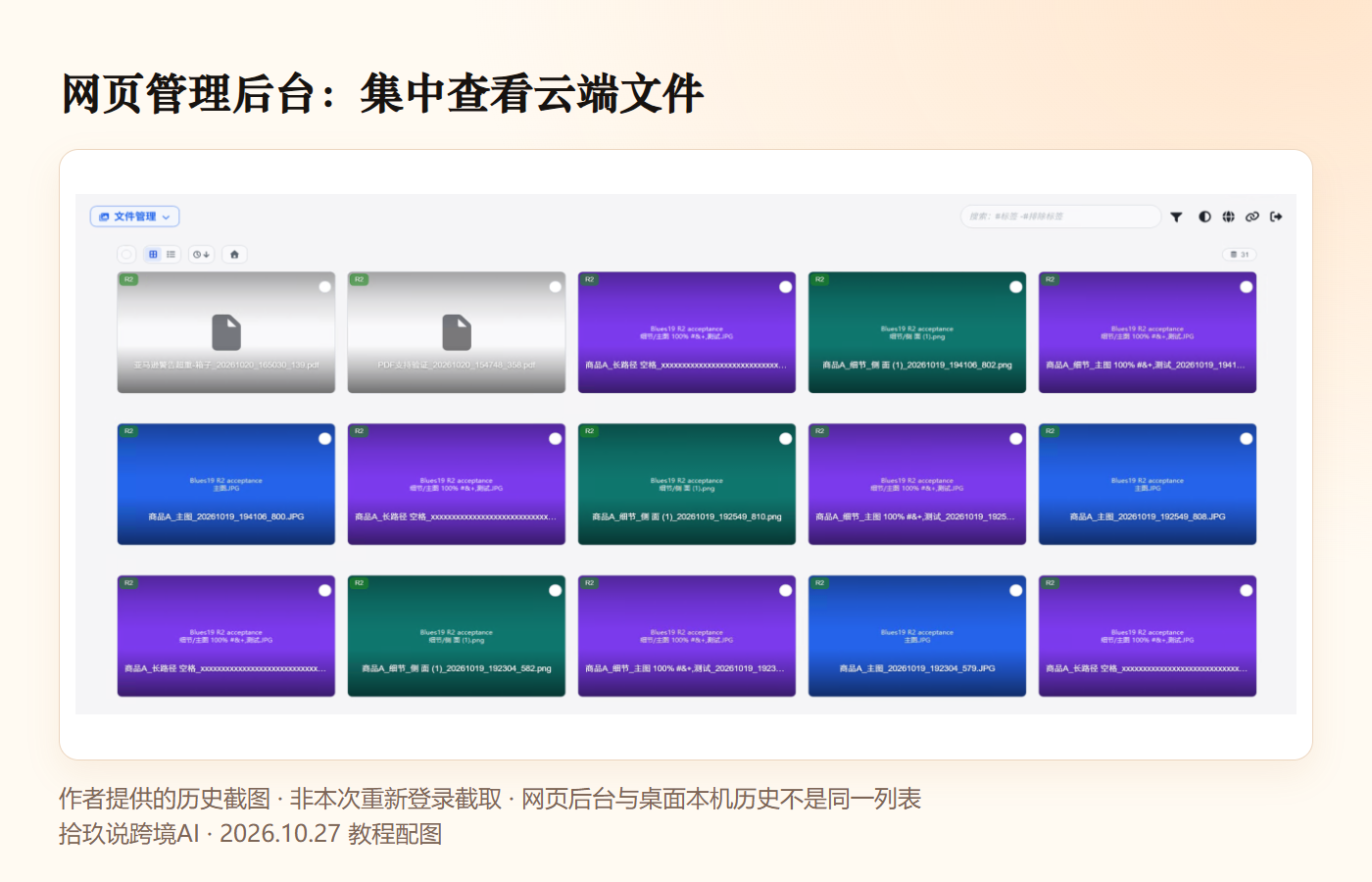1372x882 pixels.
Task: Click the chain link icon
Action: 1252,217
